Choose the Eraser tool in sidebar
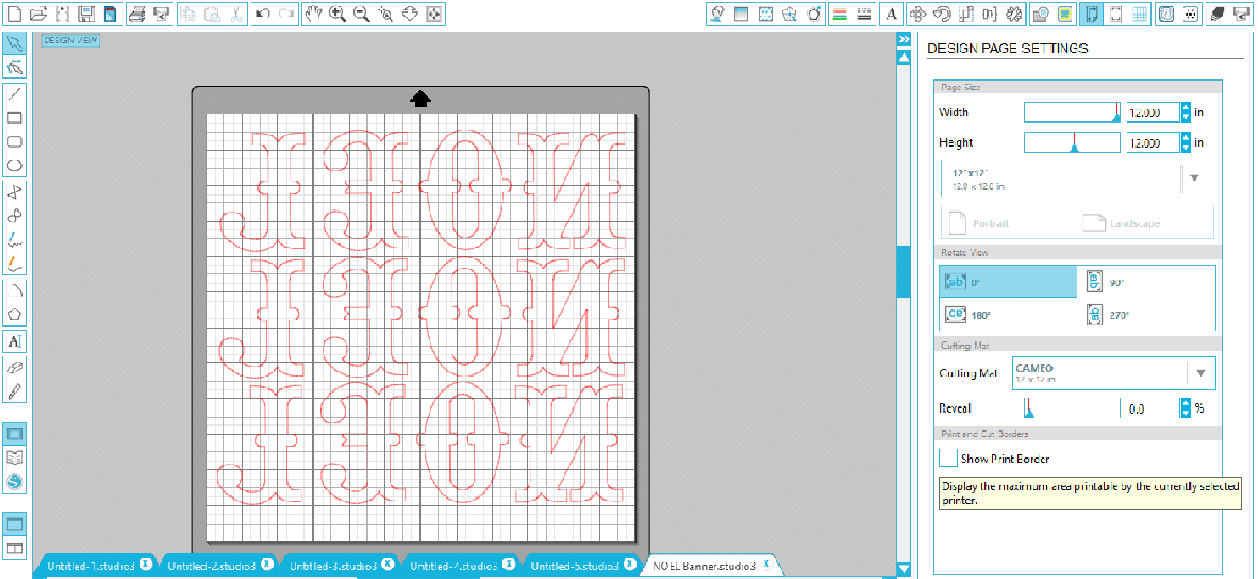 pyautogui.click(x=15, y=367)
